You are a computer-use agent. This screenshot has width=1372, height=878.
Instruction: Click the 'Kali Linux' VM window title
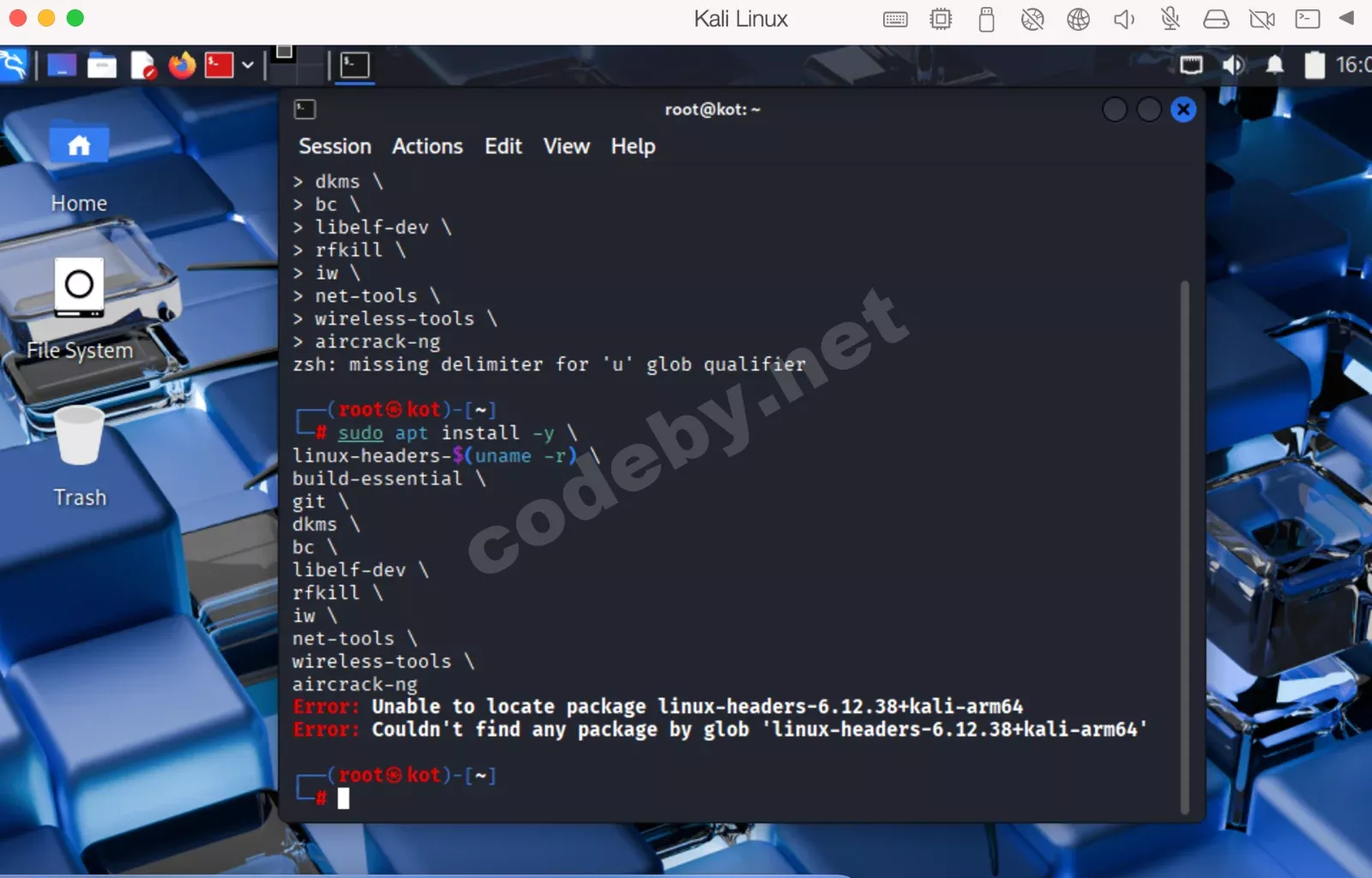click(x=741, y=19)
